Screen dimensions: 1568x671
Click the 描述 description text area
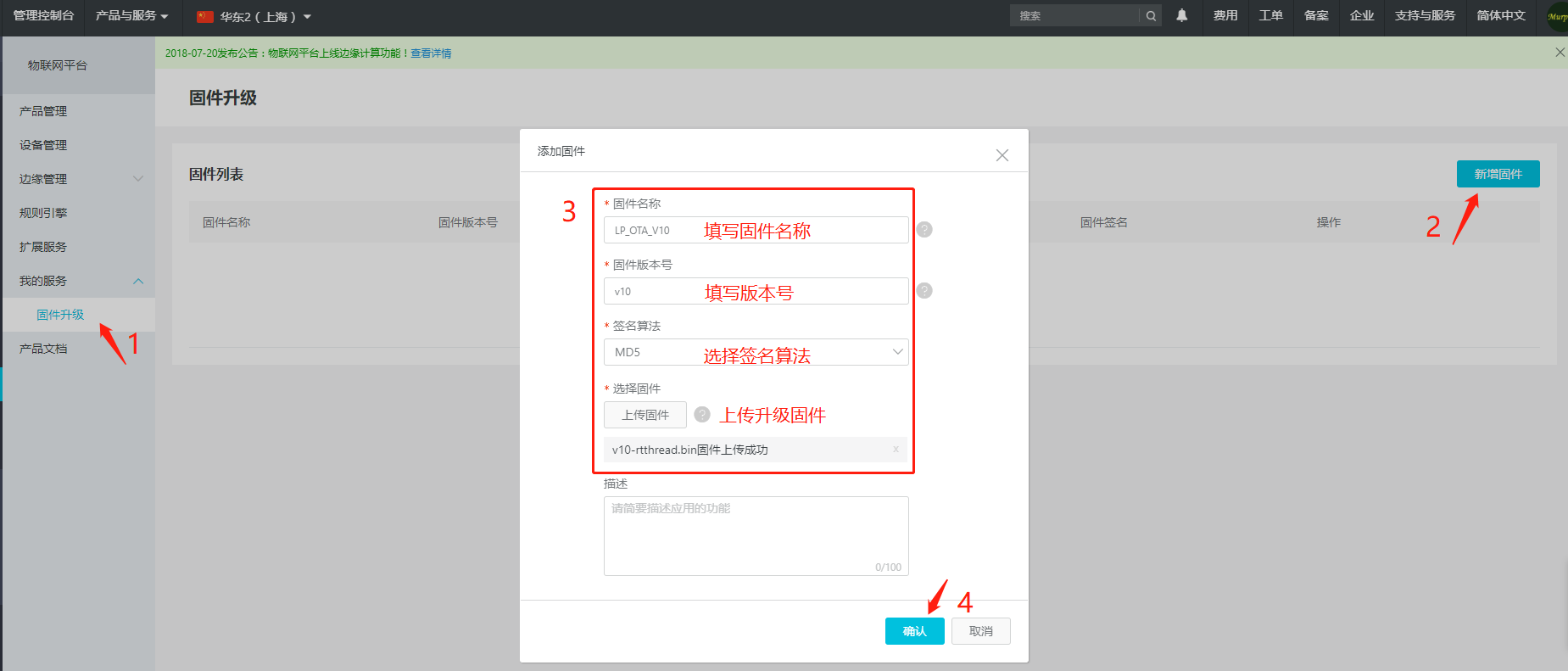click(x=756, y=535)
